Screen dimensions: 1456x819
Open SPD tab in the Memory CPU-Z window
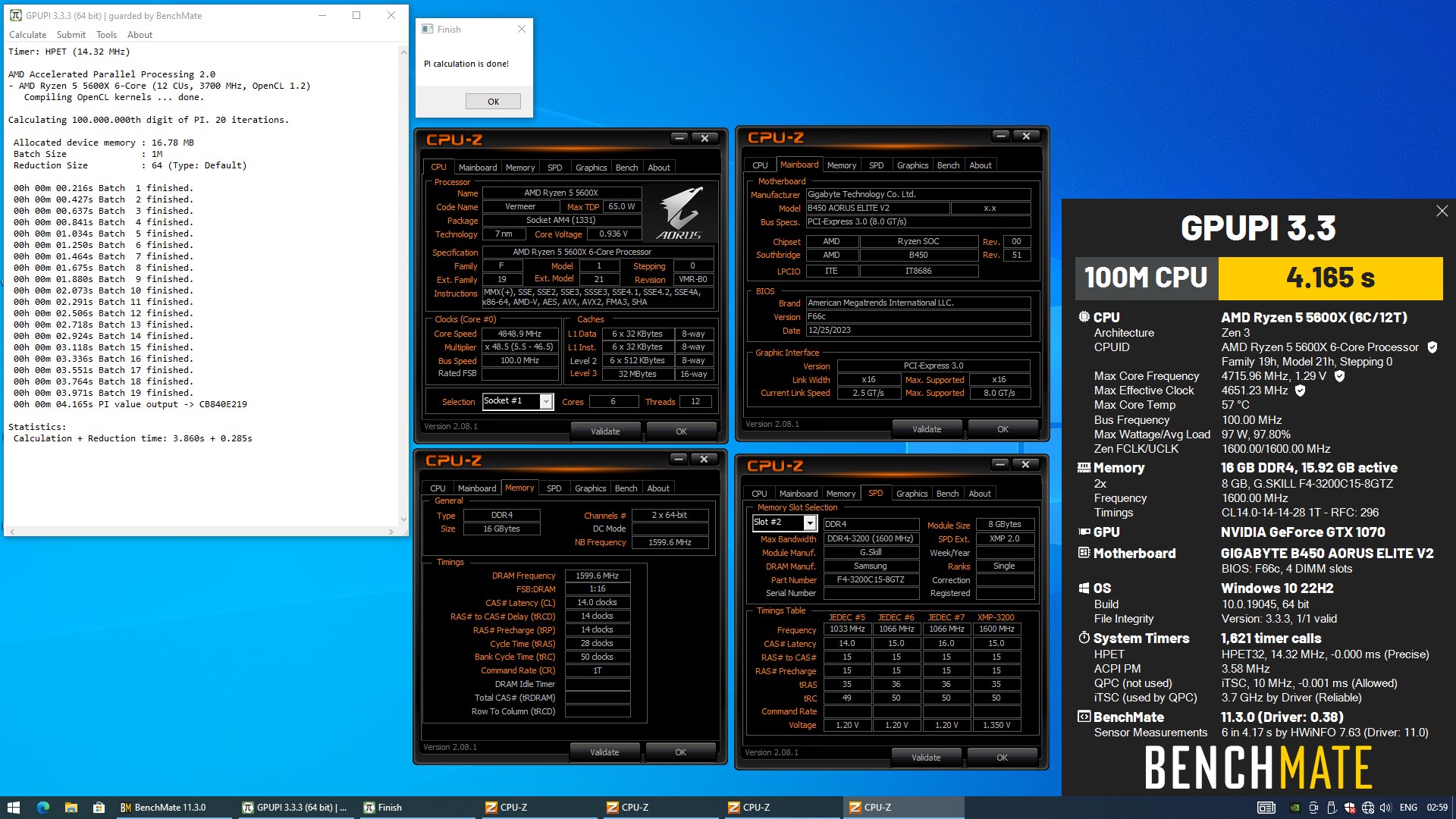coord(554,488)
